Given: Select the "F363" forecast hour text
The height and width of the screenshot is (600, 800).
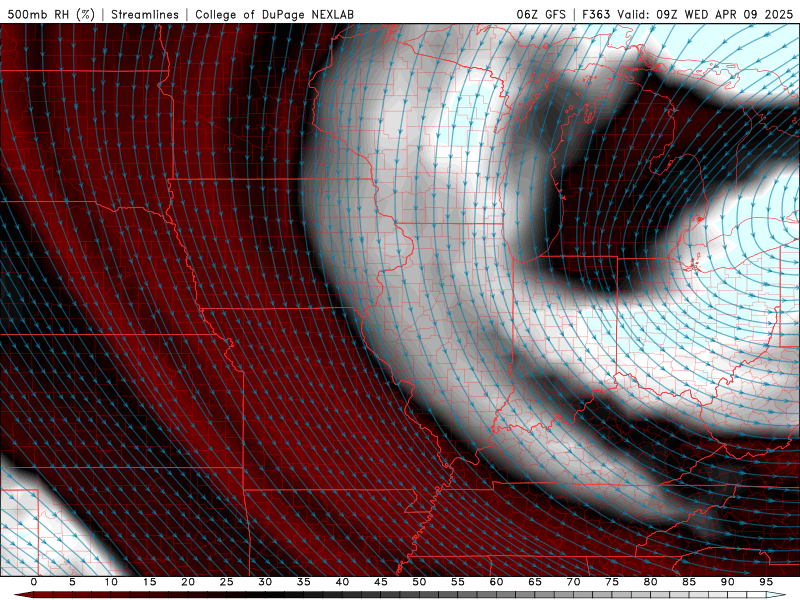Looking at the screenshot, I should pyautogui.click(x=596, y=14).
